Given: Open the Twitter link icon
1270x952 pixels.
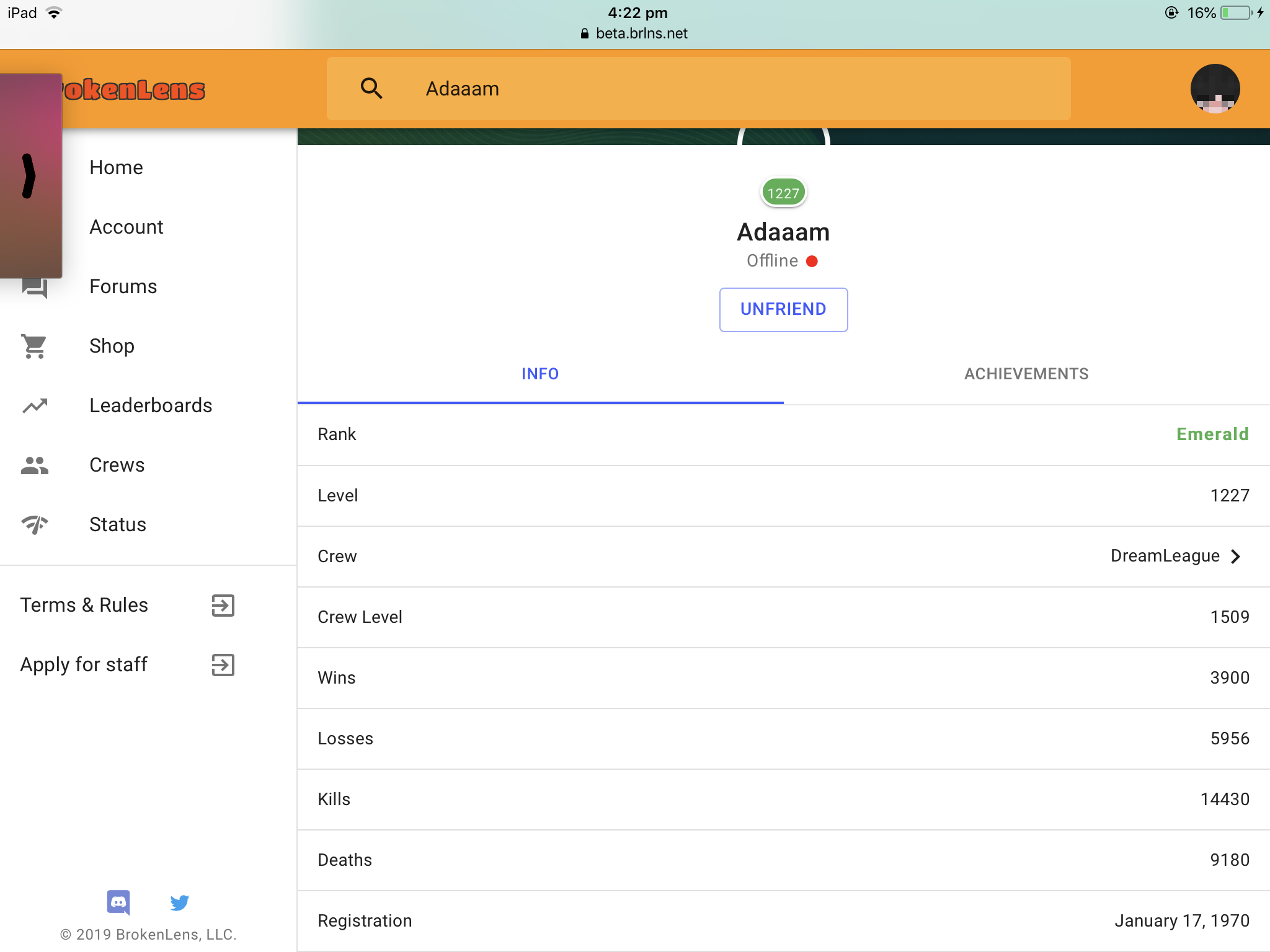Looking at the screenshot, I should tap(180, 902).
